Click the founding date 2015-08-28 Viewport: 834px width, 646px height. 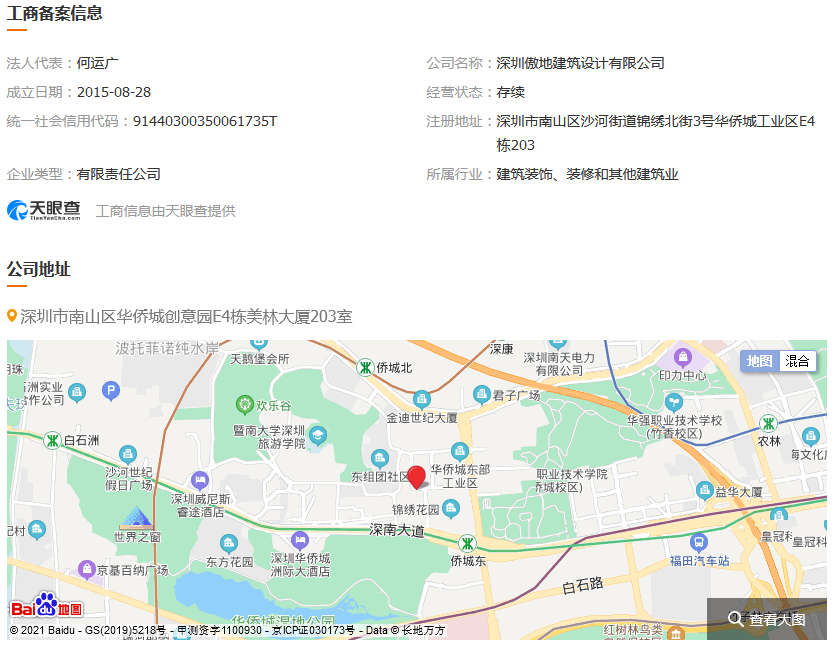pyautogui.click(x=114, y=93)
